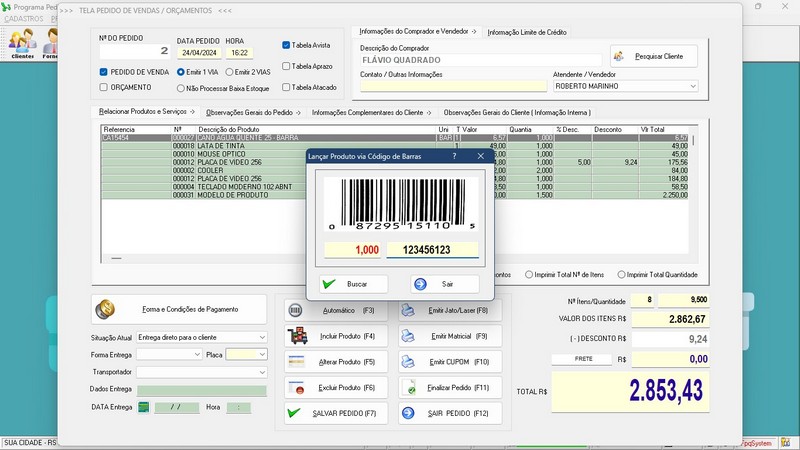Select the COOLER product row

(x=395, y=170)
